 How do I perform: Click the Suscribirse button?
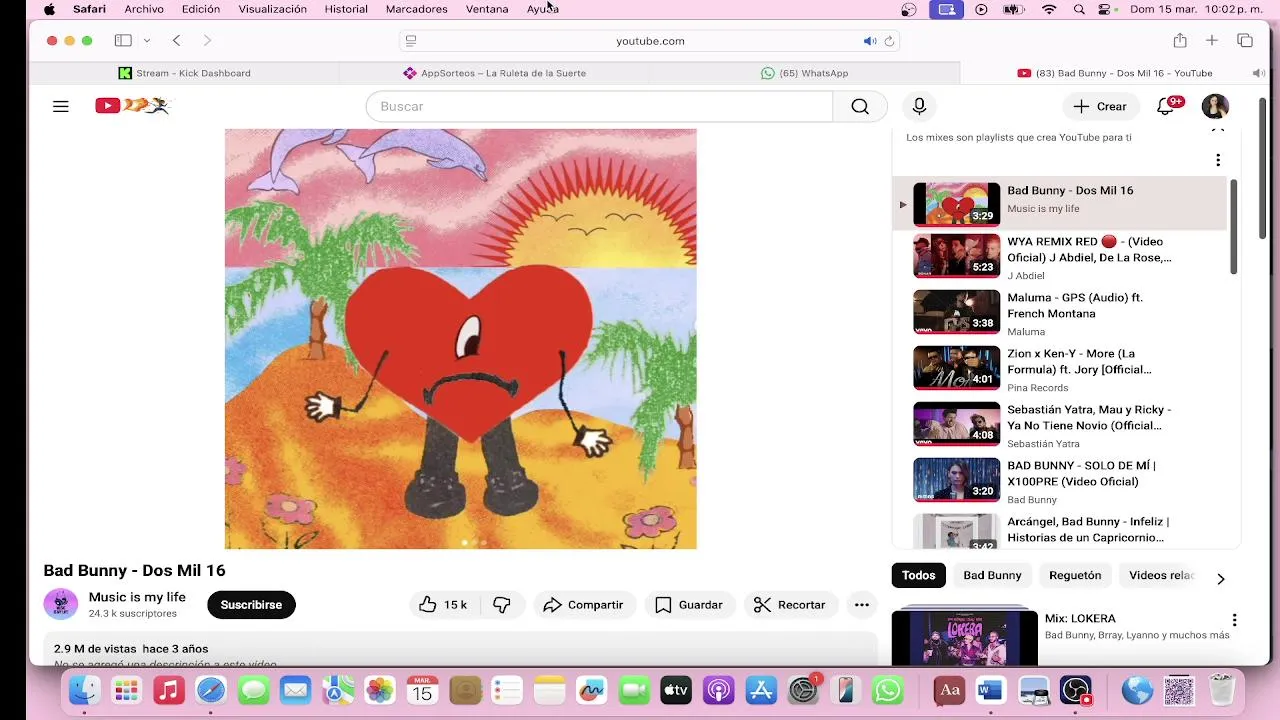[251, 605]
